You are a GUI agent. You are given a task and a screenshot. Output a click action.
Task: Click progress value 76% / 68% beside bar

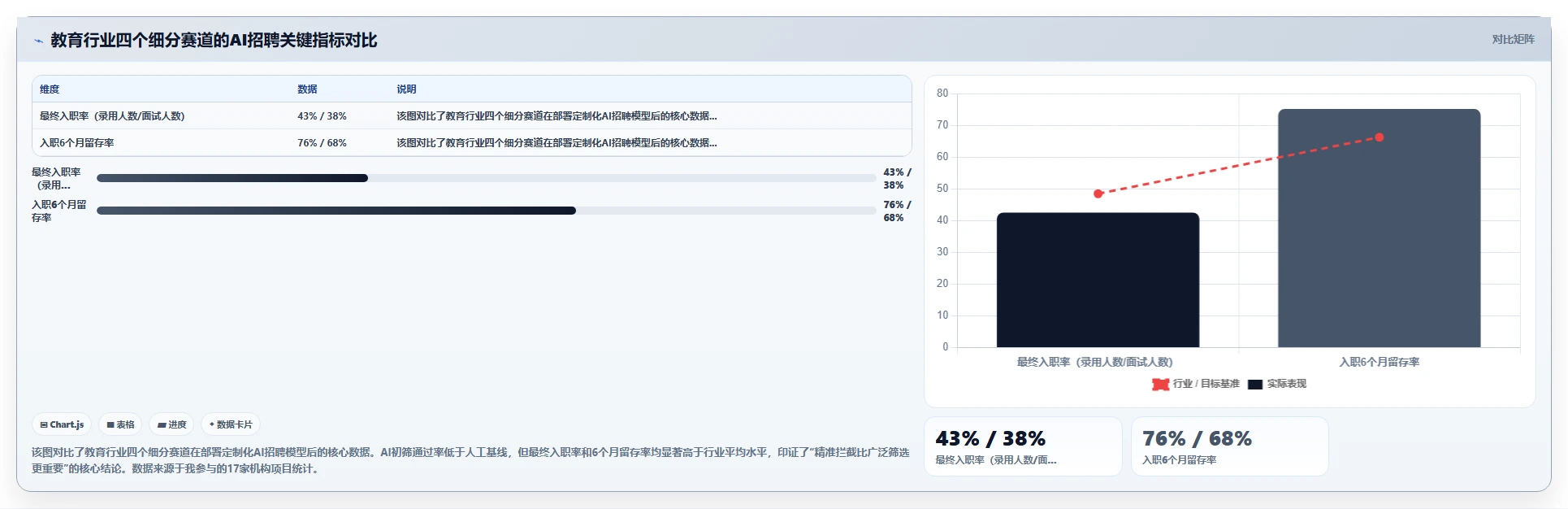coord(897,211)
